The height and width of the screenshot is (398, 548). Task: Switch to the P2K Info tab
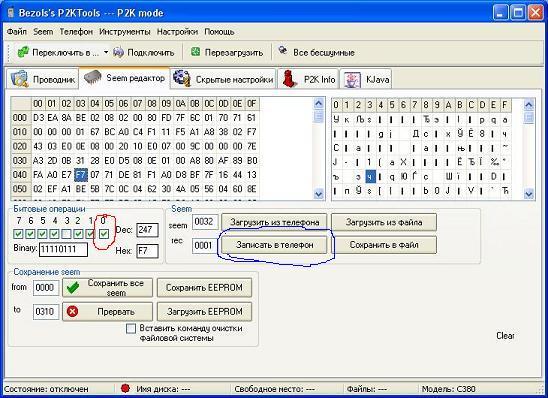(308, 79)
